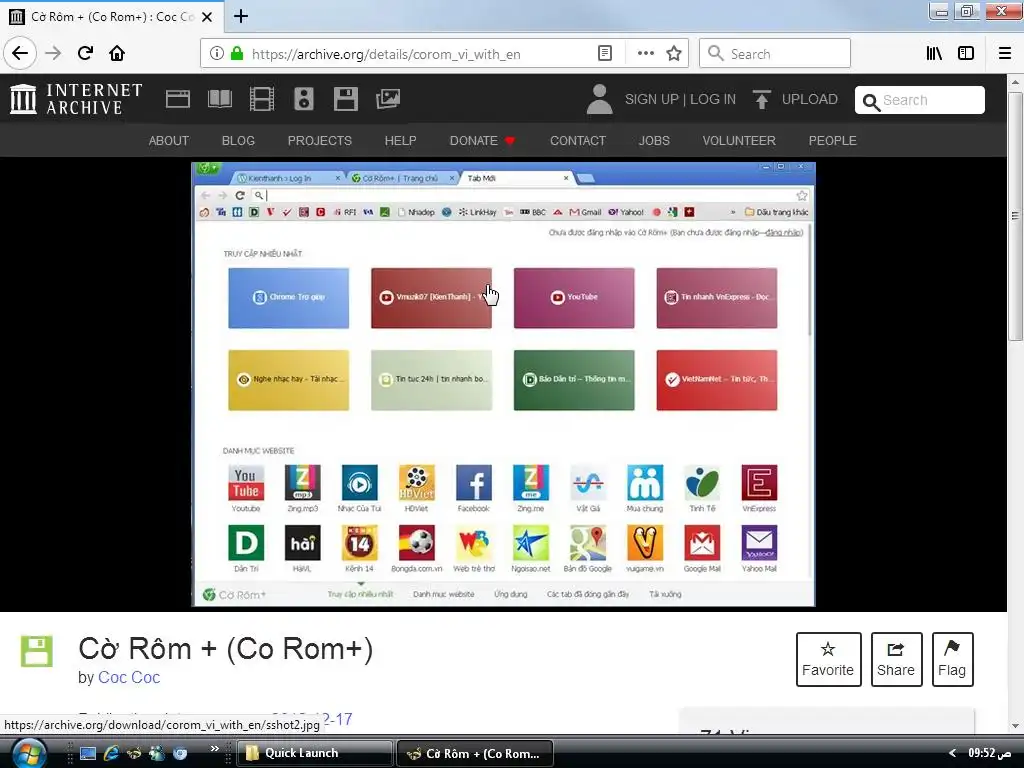Open the BLOG menu item

click(x=238, y=140)
